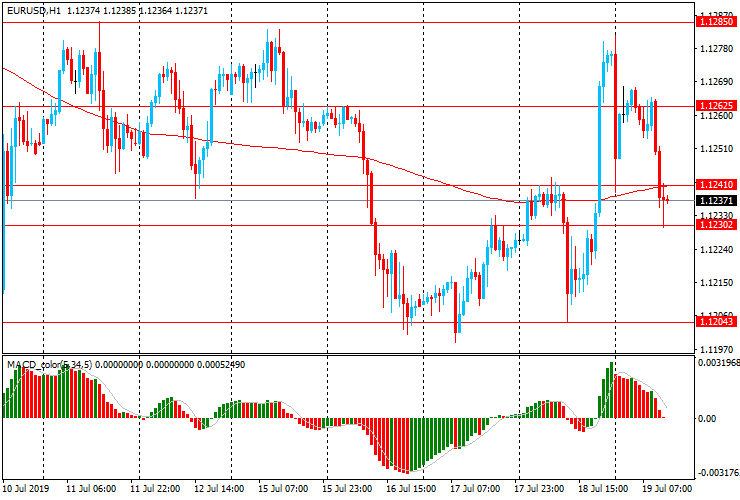Click the 15 Jul 07:00 time label
740x500 pixels.
pos(283,488)
